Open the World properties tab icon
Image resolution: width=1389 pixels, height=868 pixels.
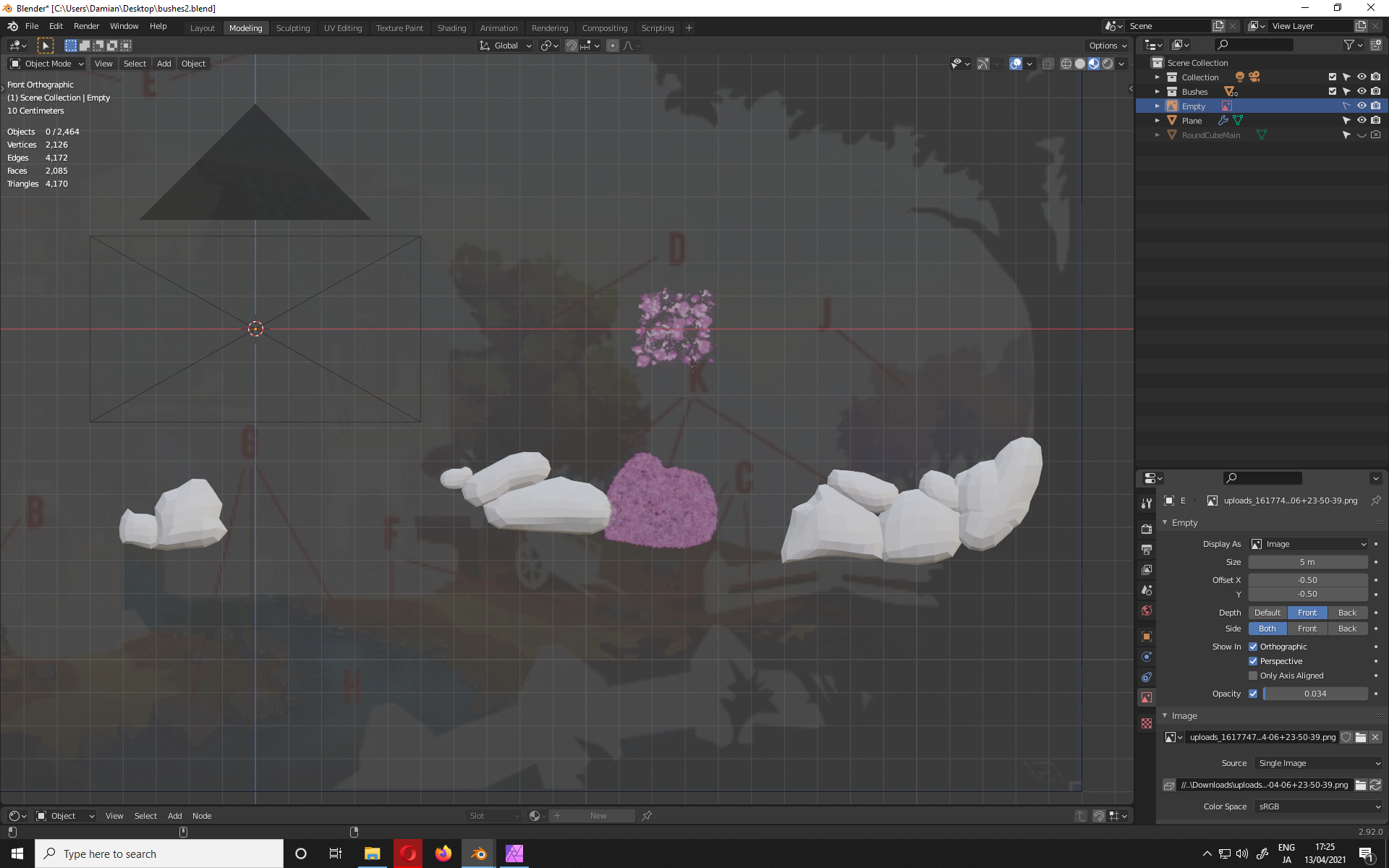tap(1147, 610)
